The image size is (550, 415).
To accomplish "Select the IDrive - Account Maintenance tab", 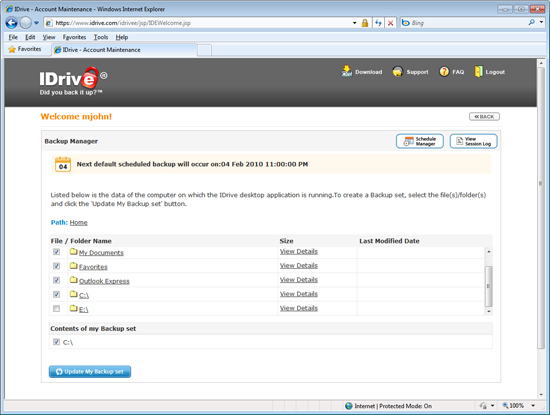I will tap(124, 50).
